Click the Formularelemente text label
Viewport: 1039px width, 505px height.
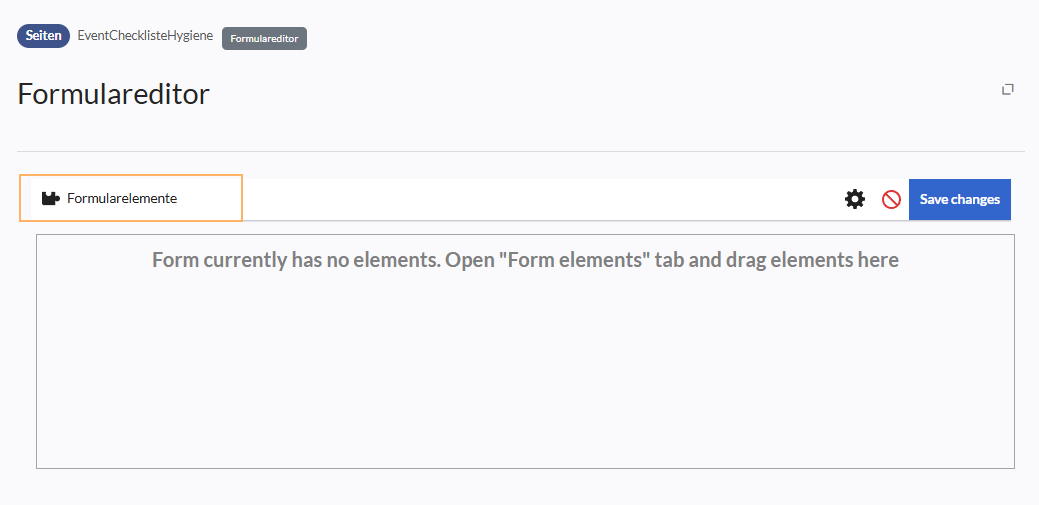pyautogui.click(x=122, y=198)
